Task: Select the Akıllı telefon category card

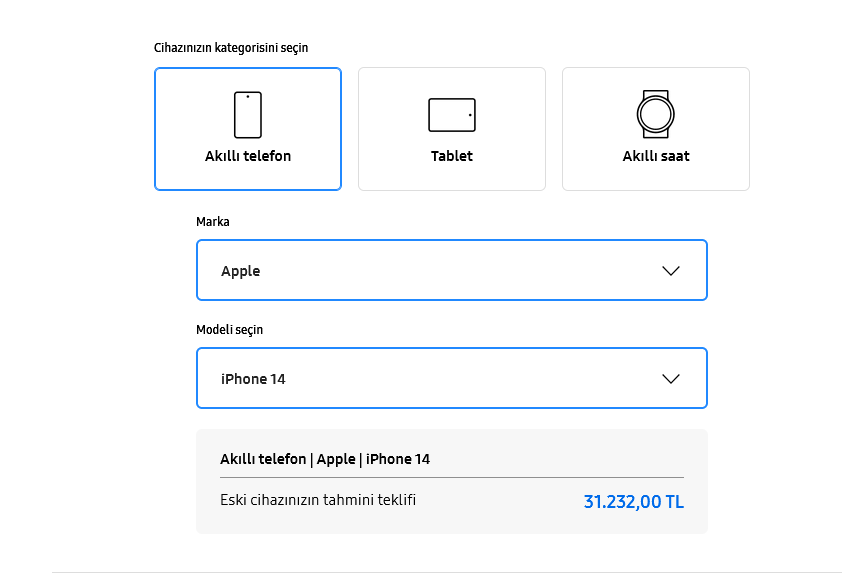Action: (x=248, y=129)
